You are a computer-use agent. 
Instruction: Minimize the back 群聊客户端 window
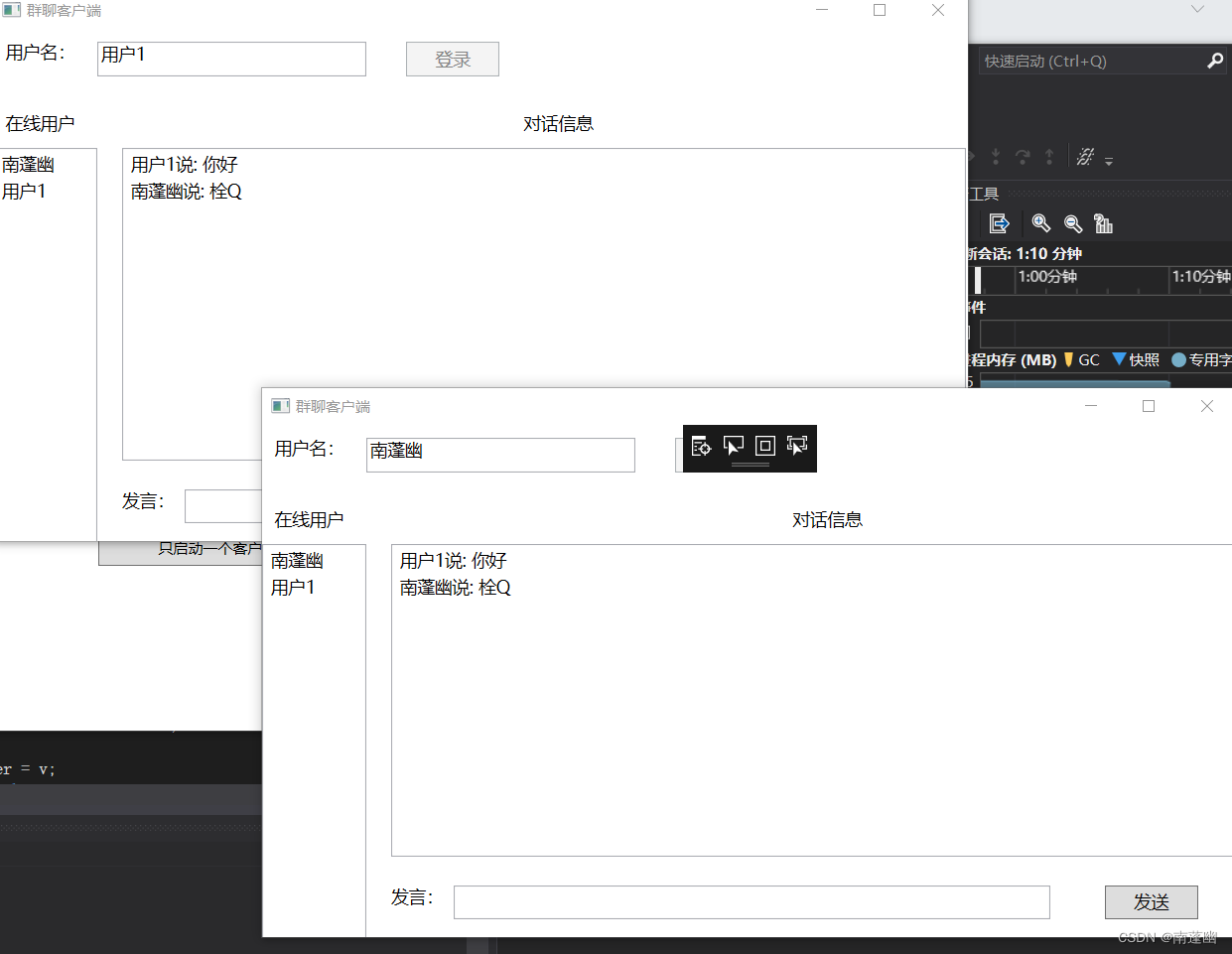pos(822,10)
